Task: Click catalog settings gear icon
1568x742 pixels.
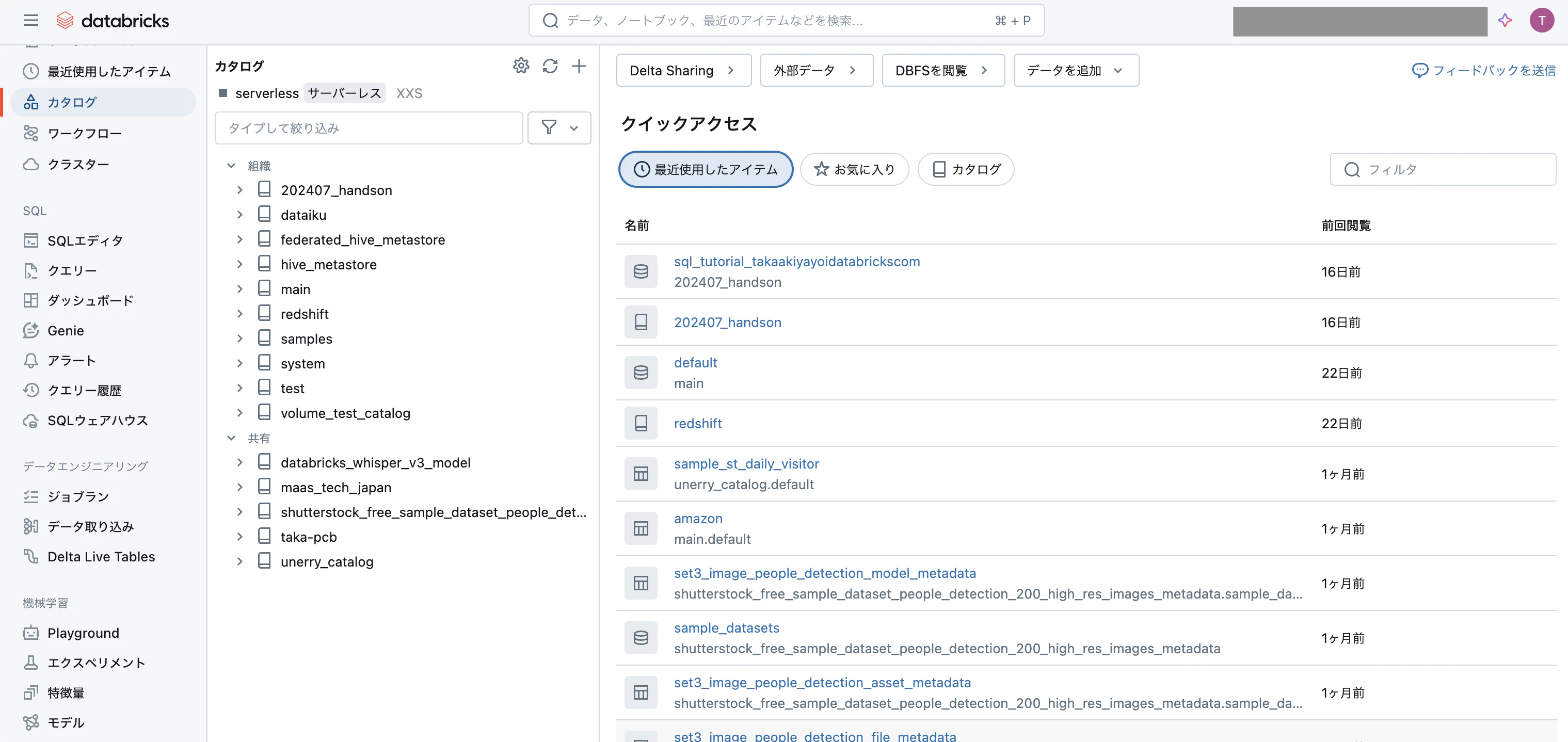Action: pos(521,66)
